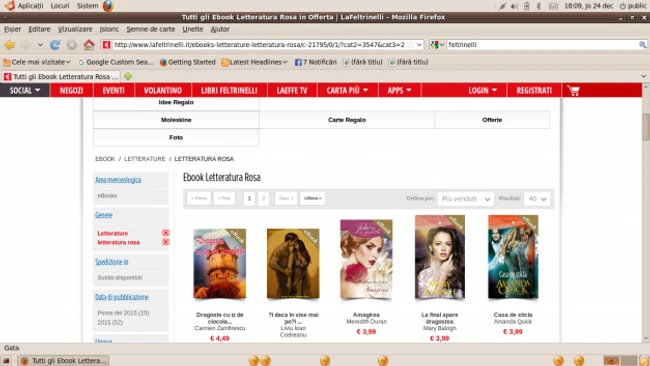The height and width of the screenshot is (366, 650).
Task: Click the LETTERATURE breadcrumb link
Action: click(x=145, y=159)
